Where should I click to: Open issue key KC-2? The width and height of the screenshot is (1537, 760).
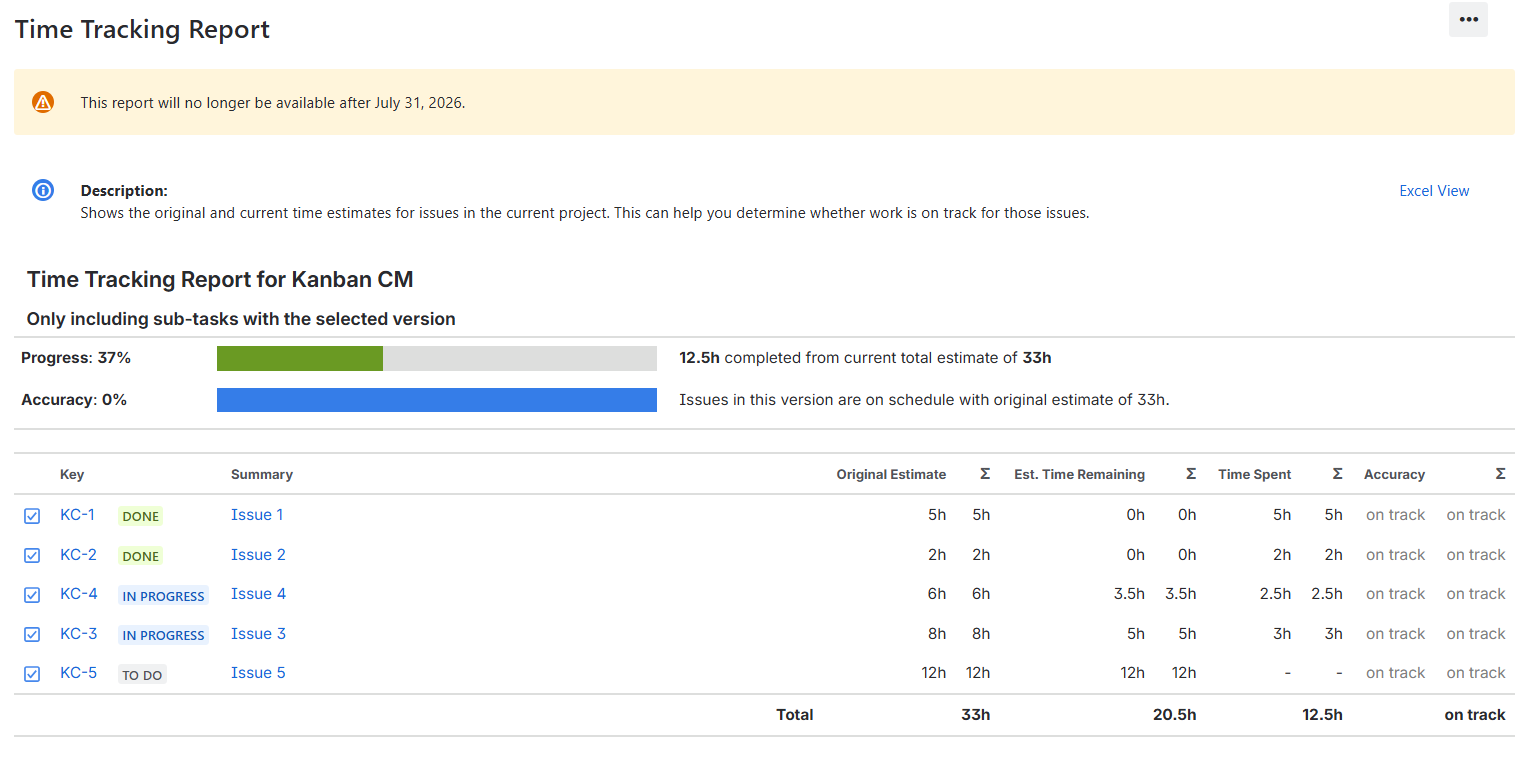tap(79, 554)
